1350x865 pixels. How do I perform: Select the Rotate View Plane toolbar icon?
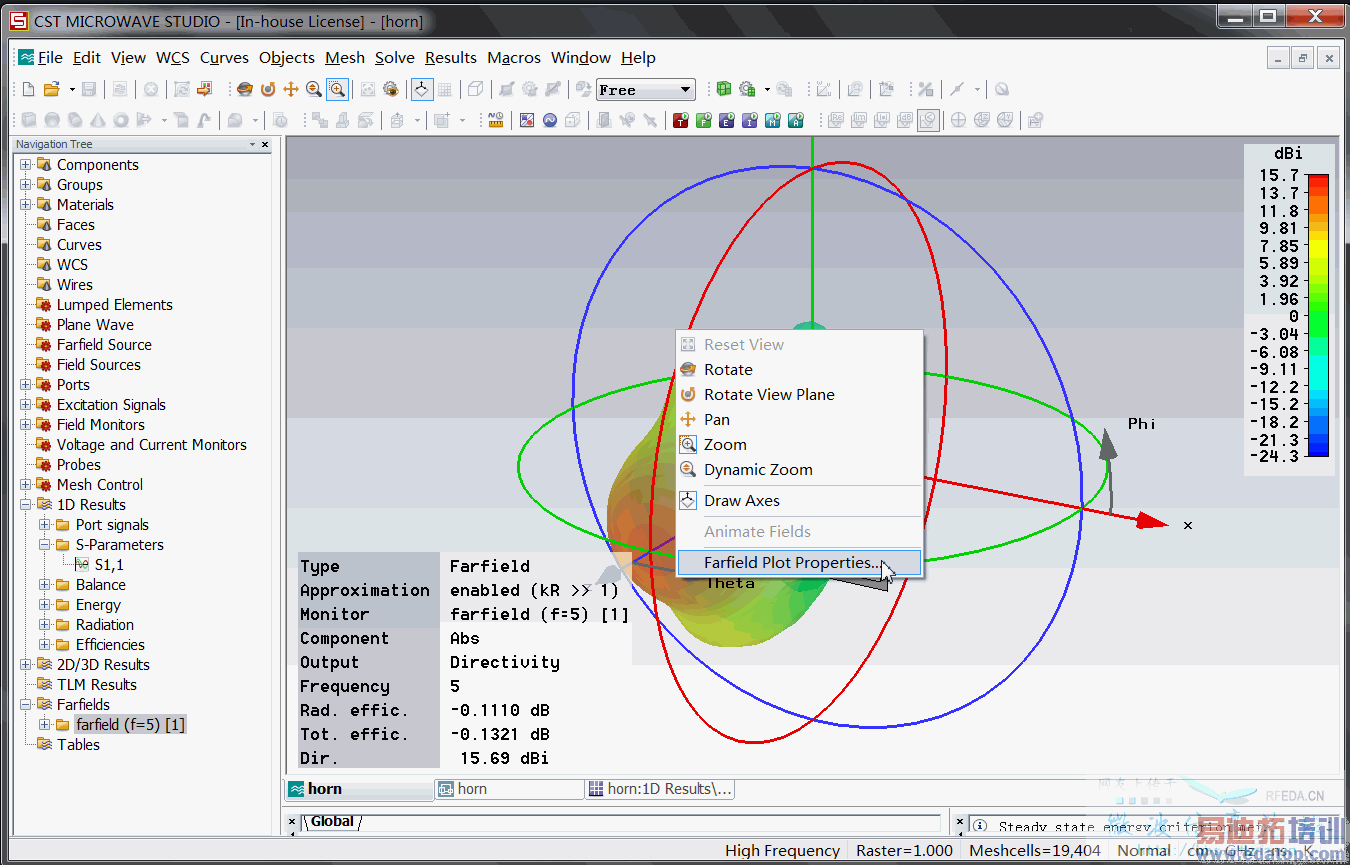tap(268, 89)
